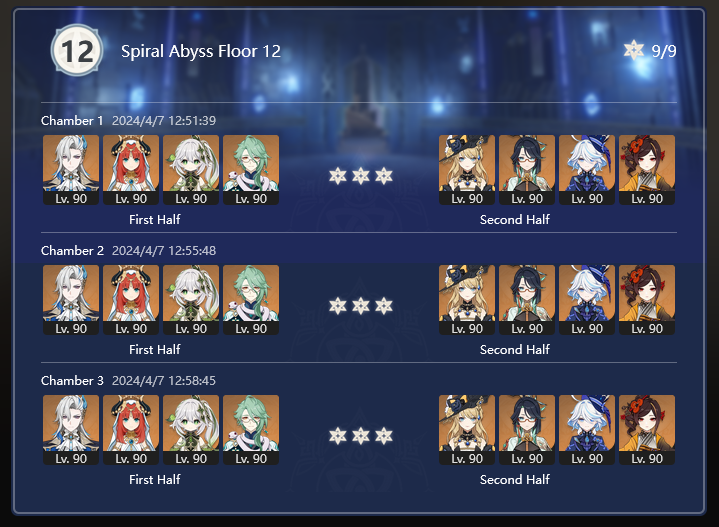
Task: Select Nilou portrait in Chamber 1 first half
Action: (x=131, y=170)
